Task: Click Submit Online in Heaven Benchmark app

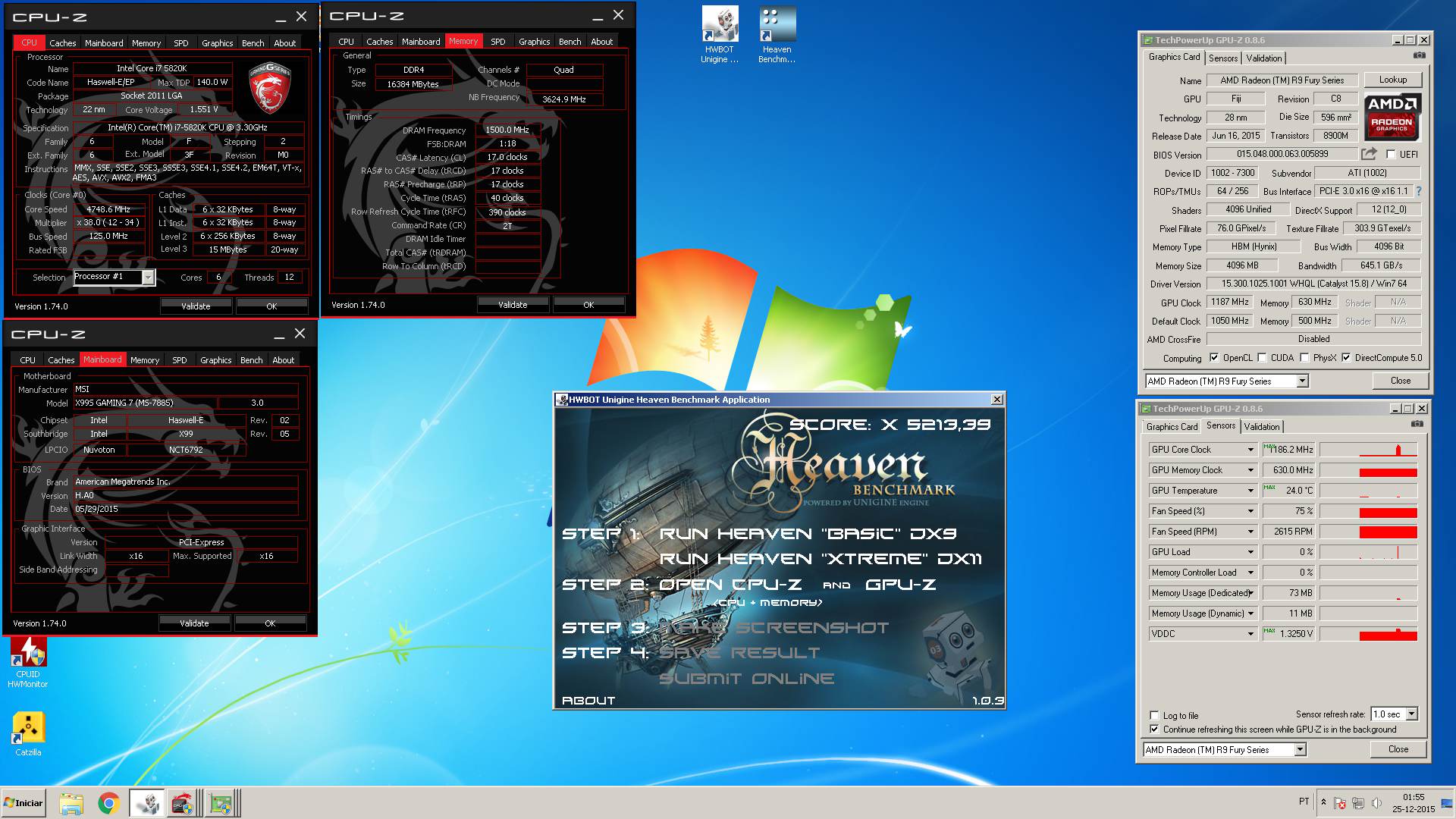Action: click(747, 679)
